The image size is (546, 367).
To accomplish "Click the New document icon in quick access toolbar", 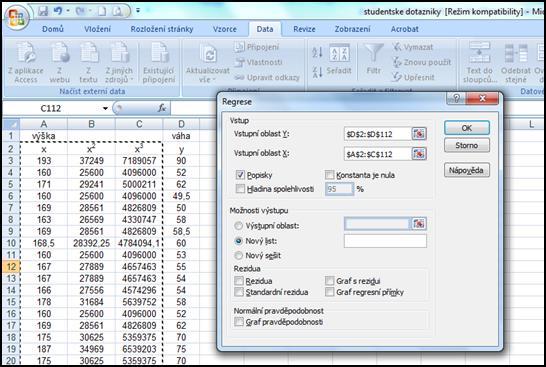I will coord(102,11).
